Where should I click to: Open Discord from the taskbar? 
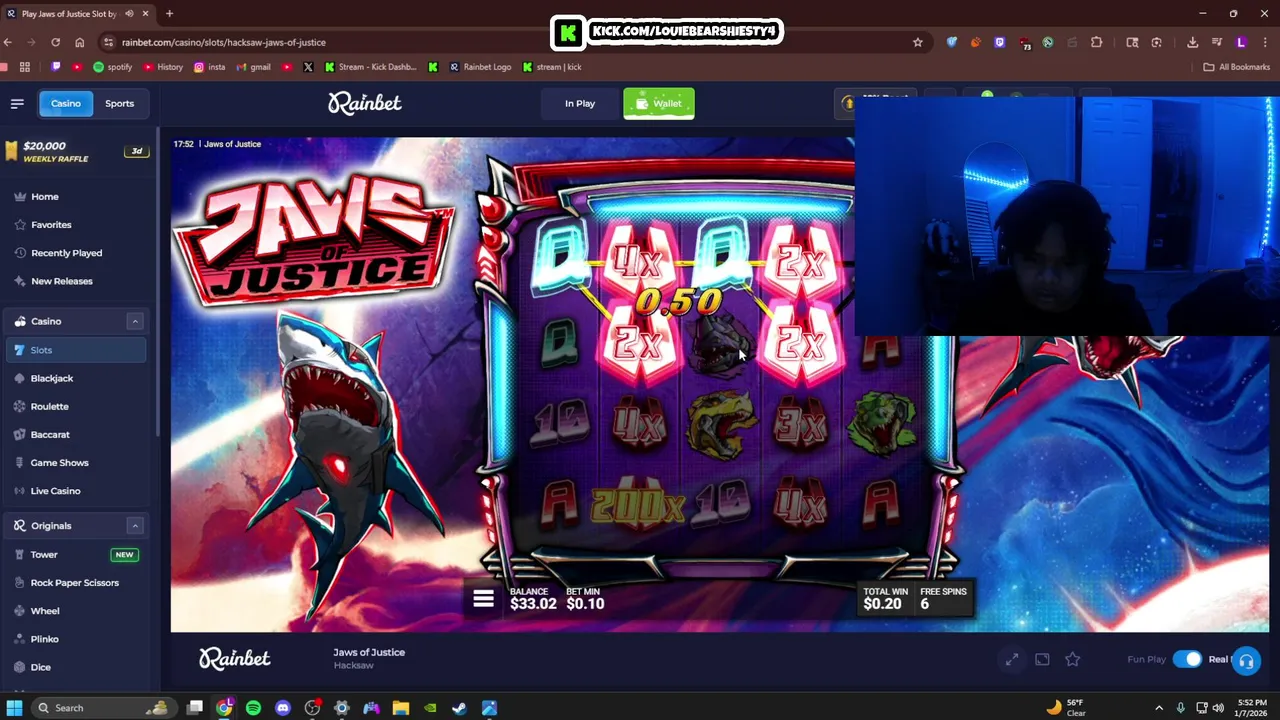point(283,708)
